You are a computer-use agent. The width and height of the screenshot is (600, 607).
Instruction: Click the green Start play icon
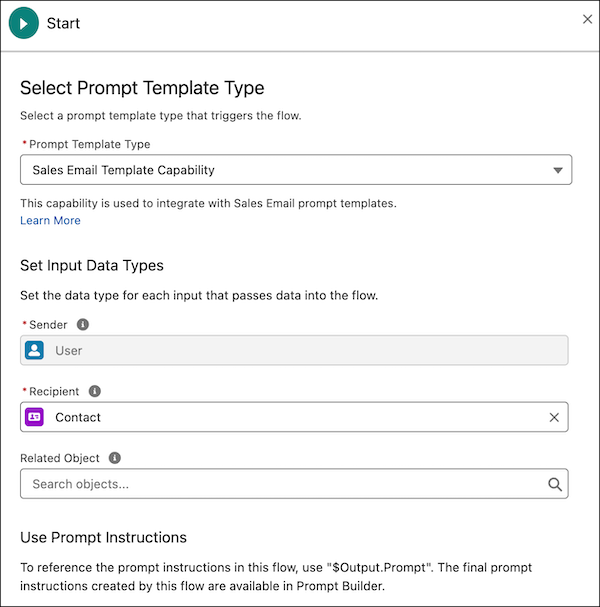[x=24, y=23]
